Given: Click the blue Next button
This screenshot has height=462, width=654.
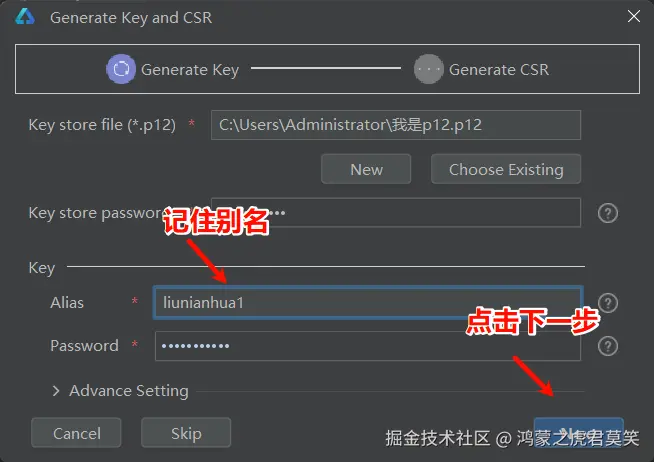Looking at the screenshot, I should (x=579, y=432).
